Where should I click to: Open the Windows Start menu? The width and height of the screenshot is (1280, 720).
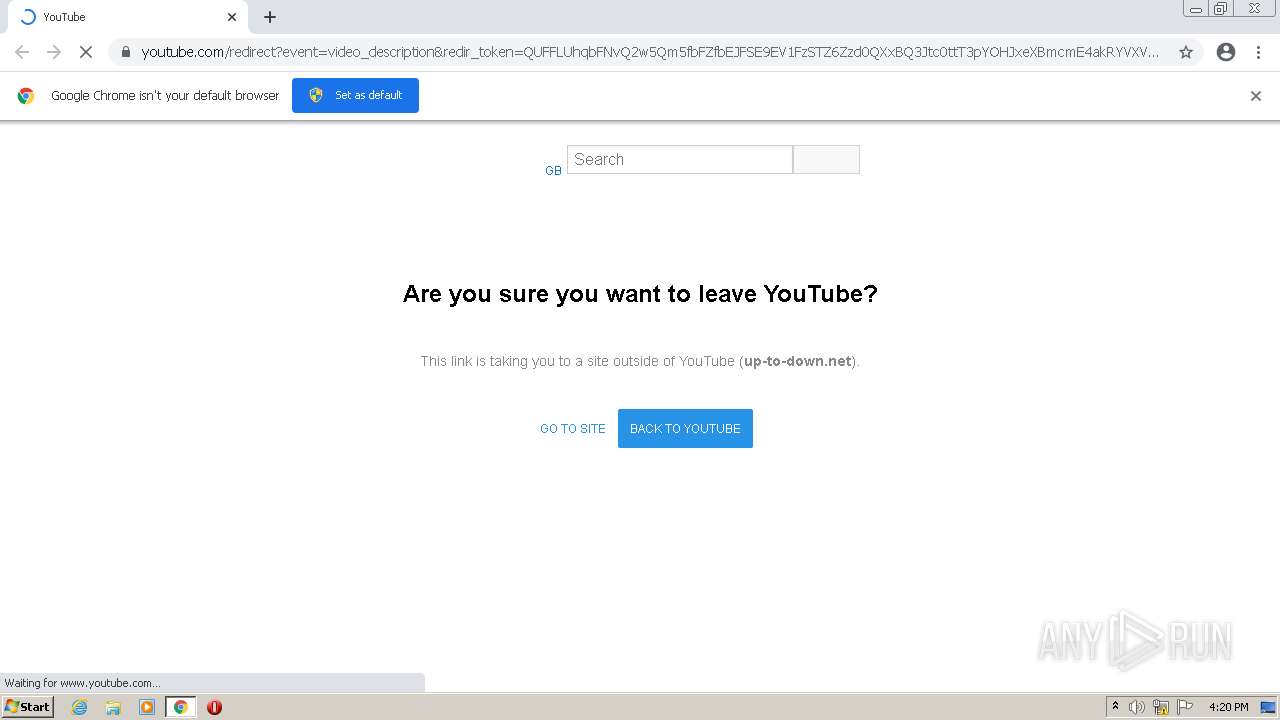coord(27,707)
